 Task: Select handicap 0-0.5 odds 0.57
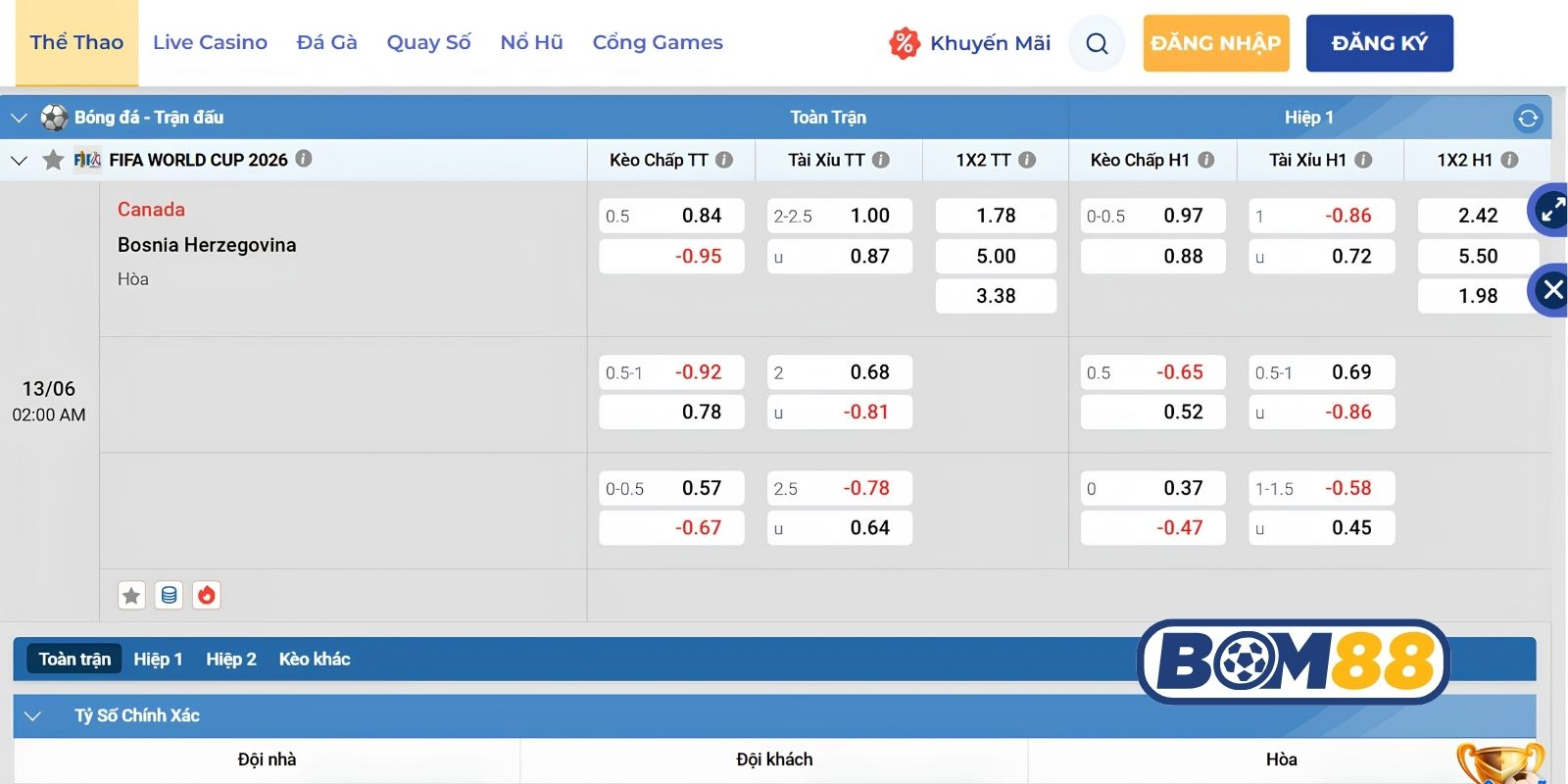tap(671, 488)
